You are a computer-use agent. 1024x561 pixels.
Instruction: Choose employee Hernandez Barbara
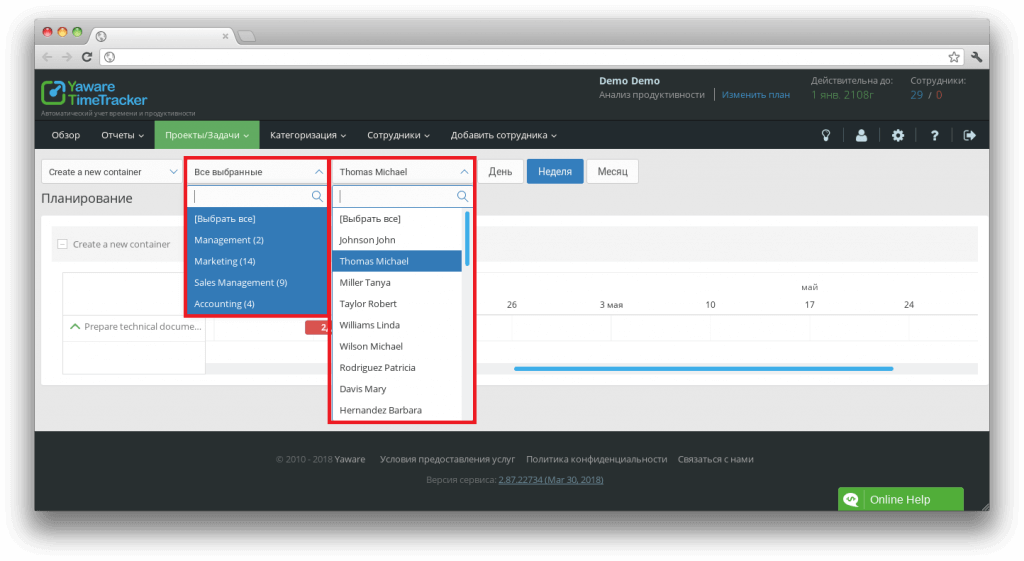[x=397, y=409]
